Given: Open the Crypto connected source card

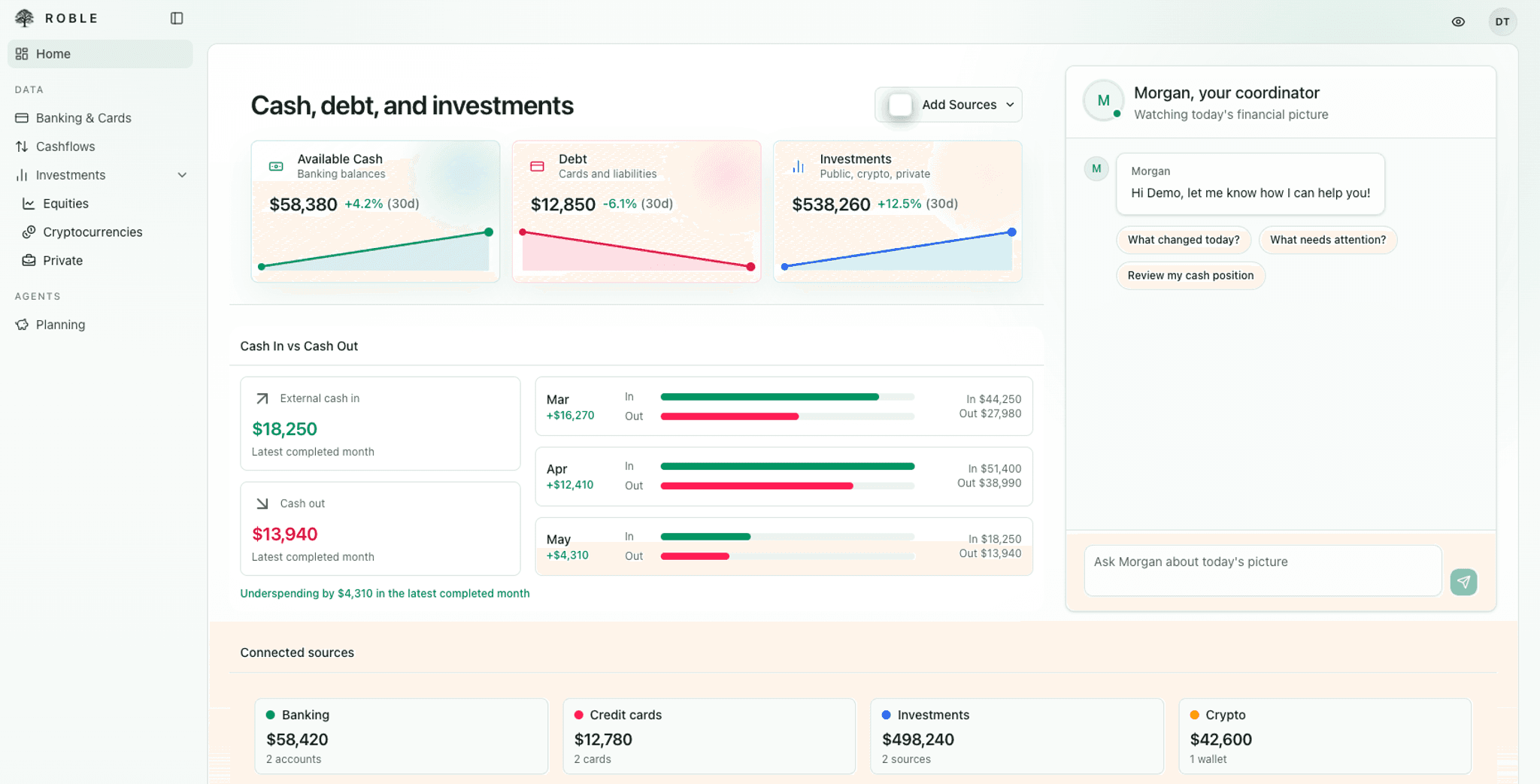Looking at the screenshot, I should coord(1325,736).
